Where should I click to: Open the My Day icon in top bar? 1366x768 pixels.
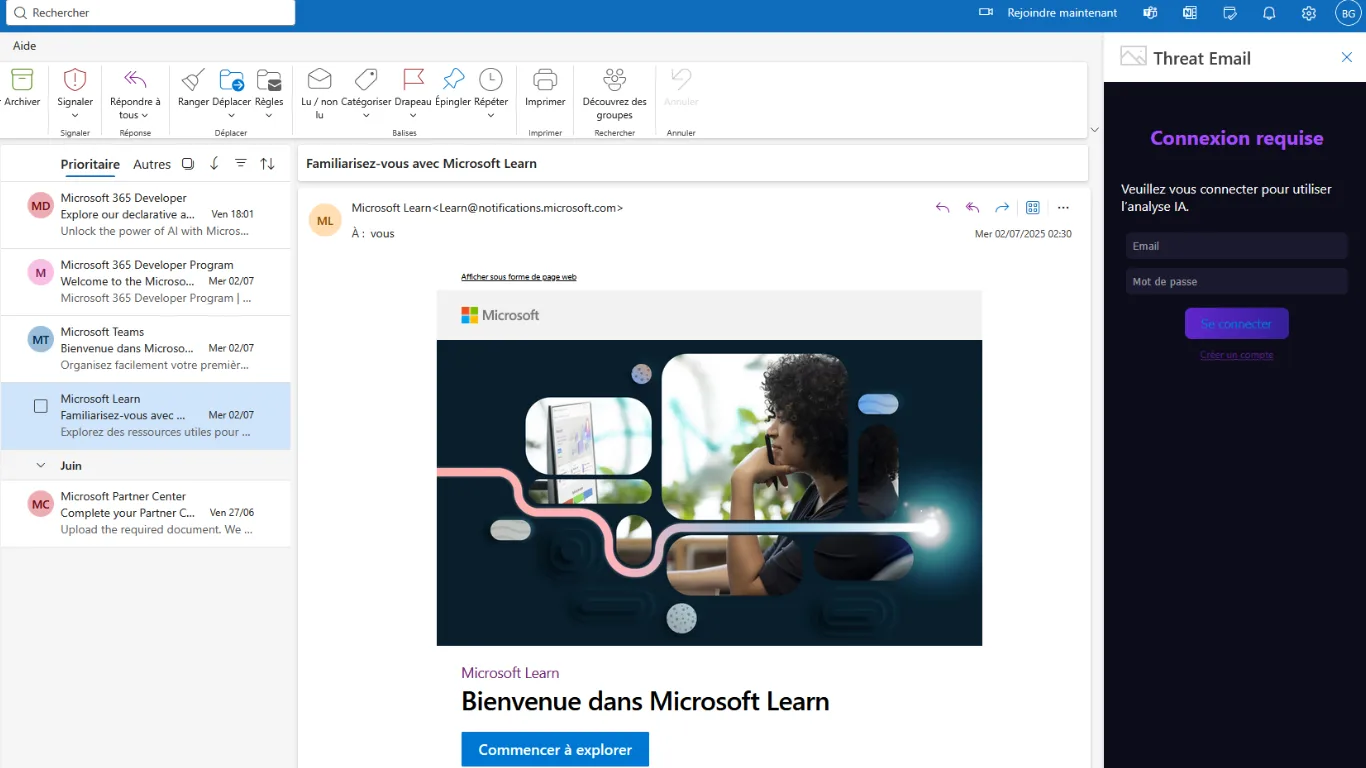(1230, 13)
